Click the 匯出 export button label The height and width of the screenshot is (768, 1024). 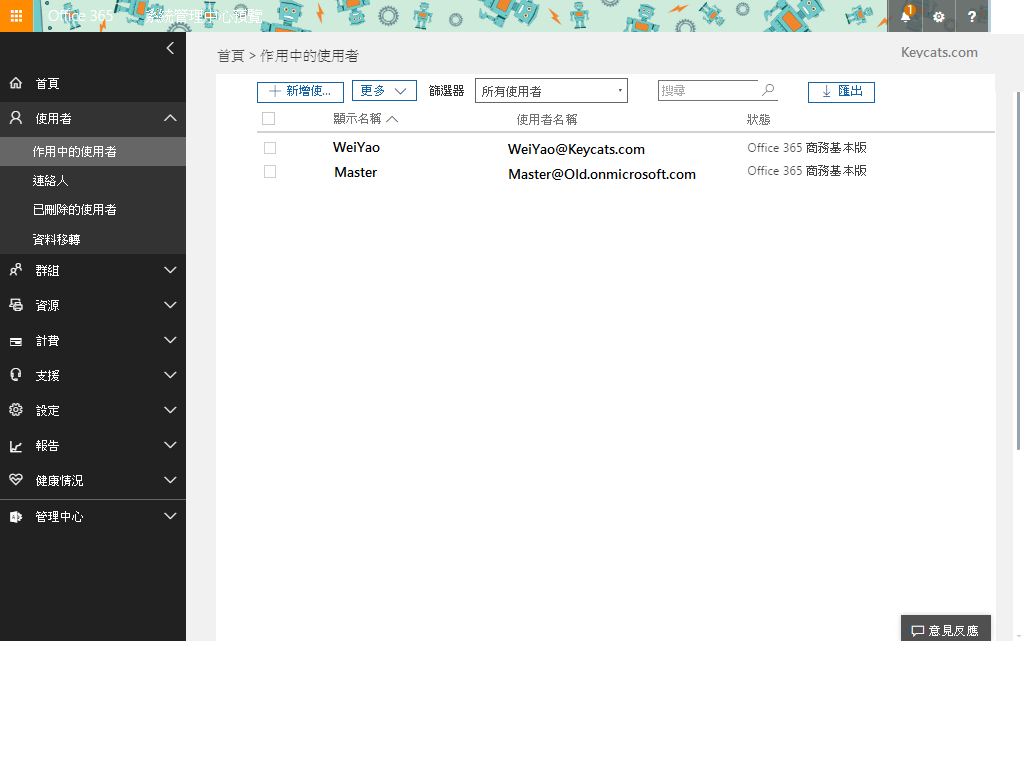[x=850, y=91]
